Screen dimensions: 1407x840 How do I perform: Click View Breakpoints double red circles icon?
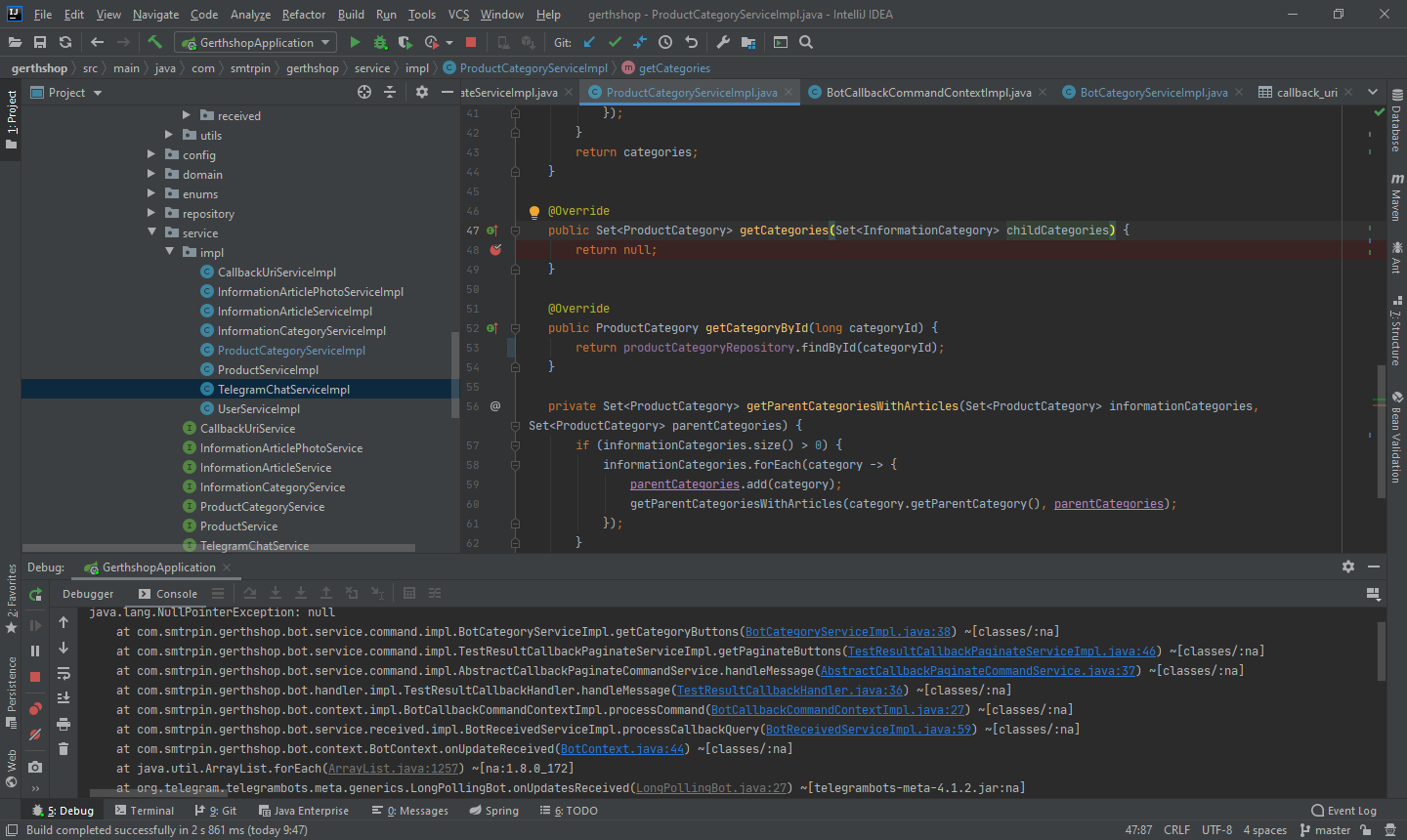pyautogui.click(x=35, y=709)
